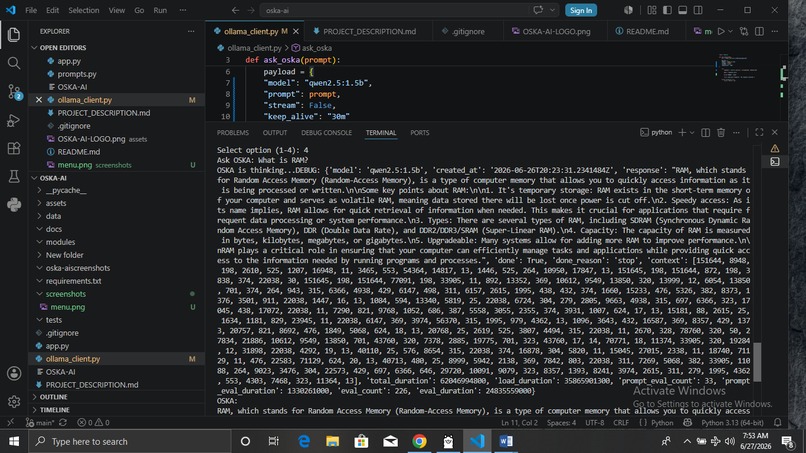Open the Explorer view in activity bar
The image size is (806, 453).
click(14, 34)
